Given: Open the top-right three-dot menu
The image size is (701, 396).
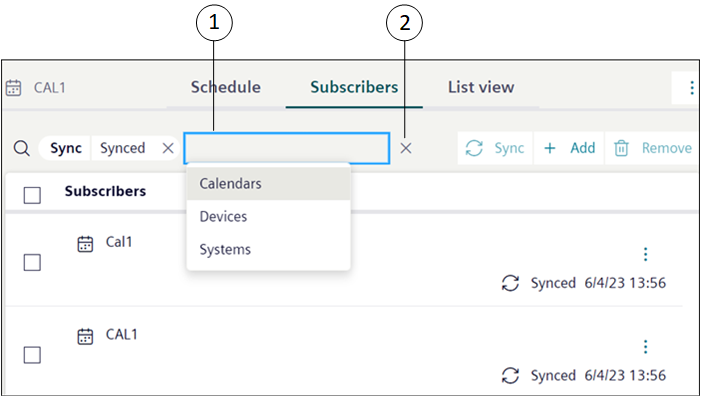Looking at the screenshot, I should (x=691, y=88).
